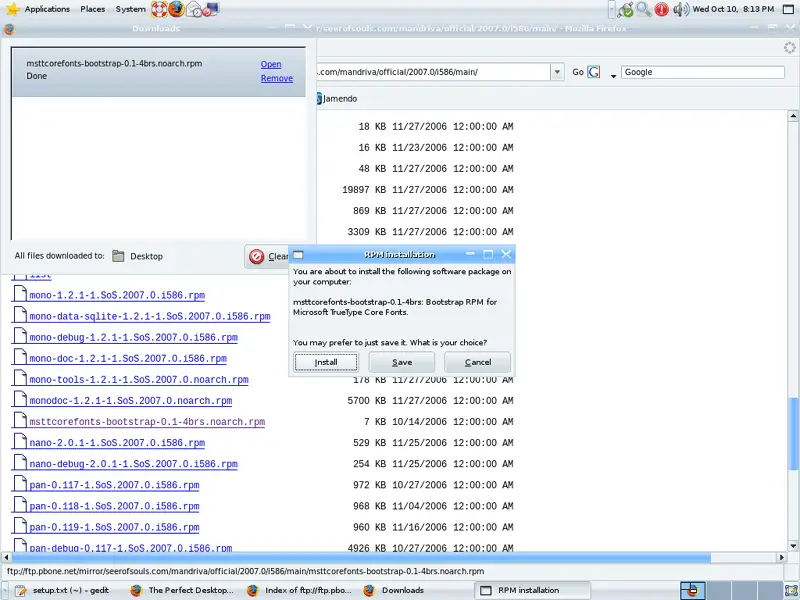This screenshot has height=600, width=800.
Task: Open the Applications menu
Action: point(47,9)
